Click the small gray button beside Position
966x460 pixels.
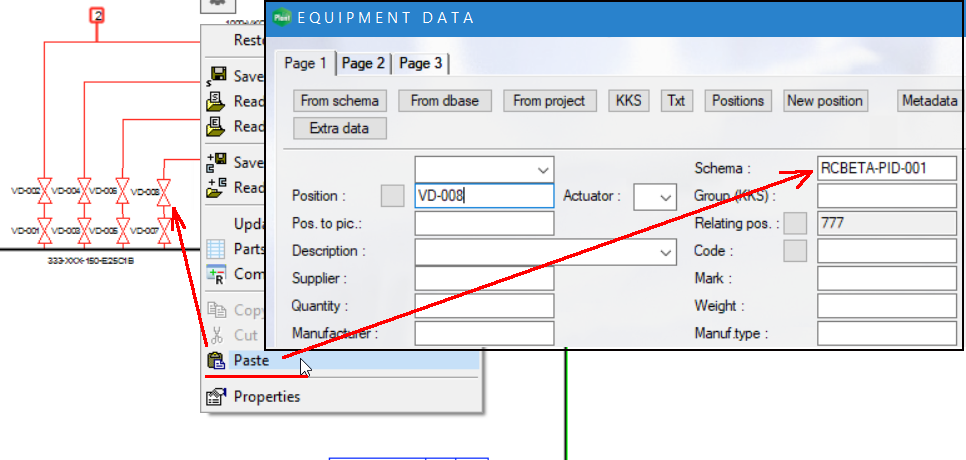[392, 196]
